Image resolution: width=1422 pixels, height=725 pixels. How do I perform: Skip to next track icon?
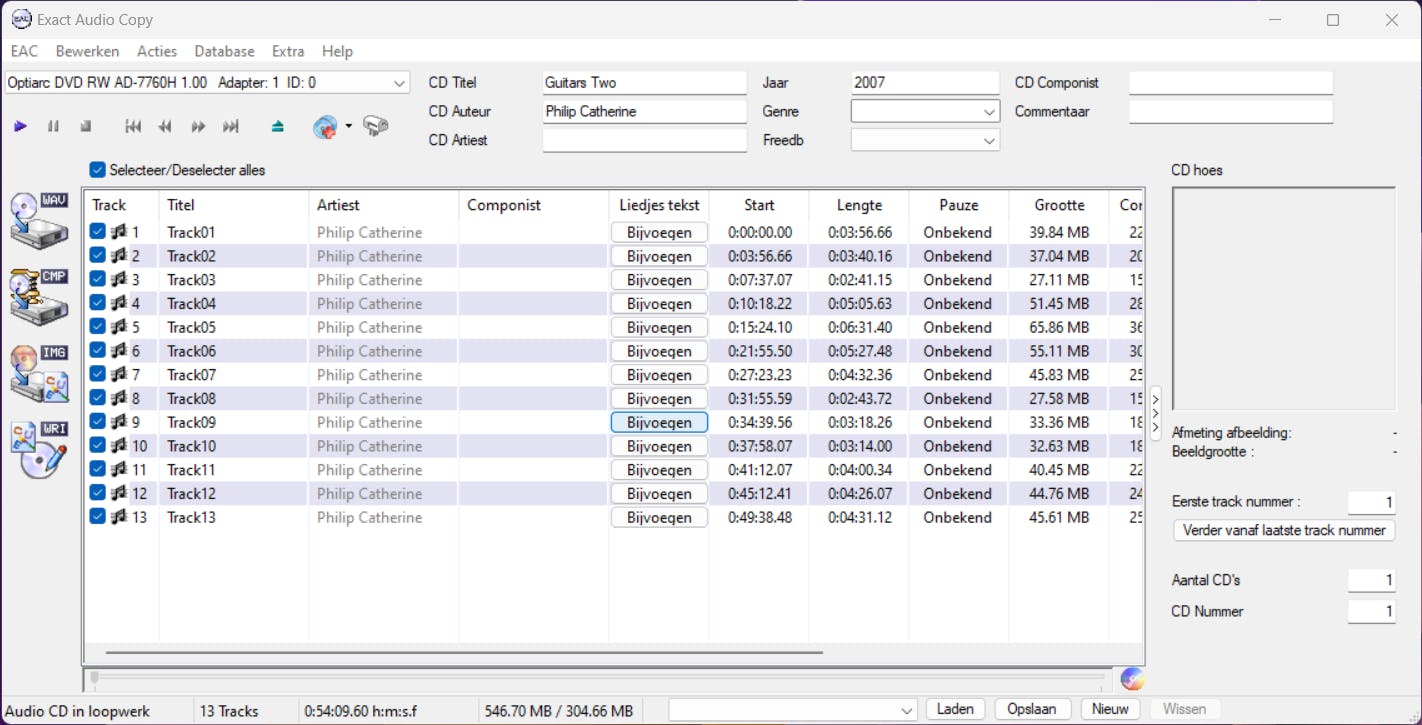(231, 126)
